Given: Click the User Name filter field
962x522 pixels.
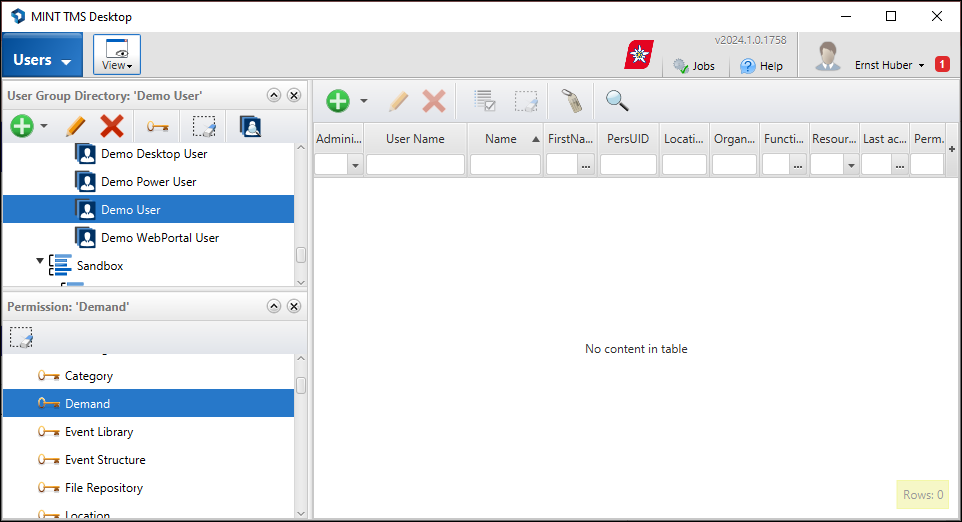Looking at the screenshot, I should point(415,165).
